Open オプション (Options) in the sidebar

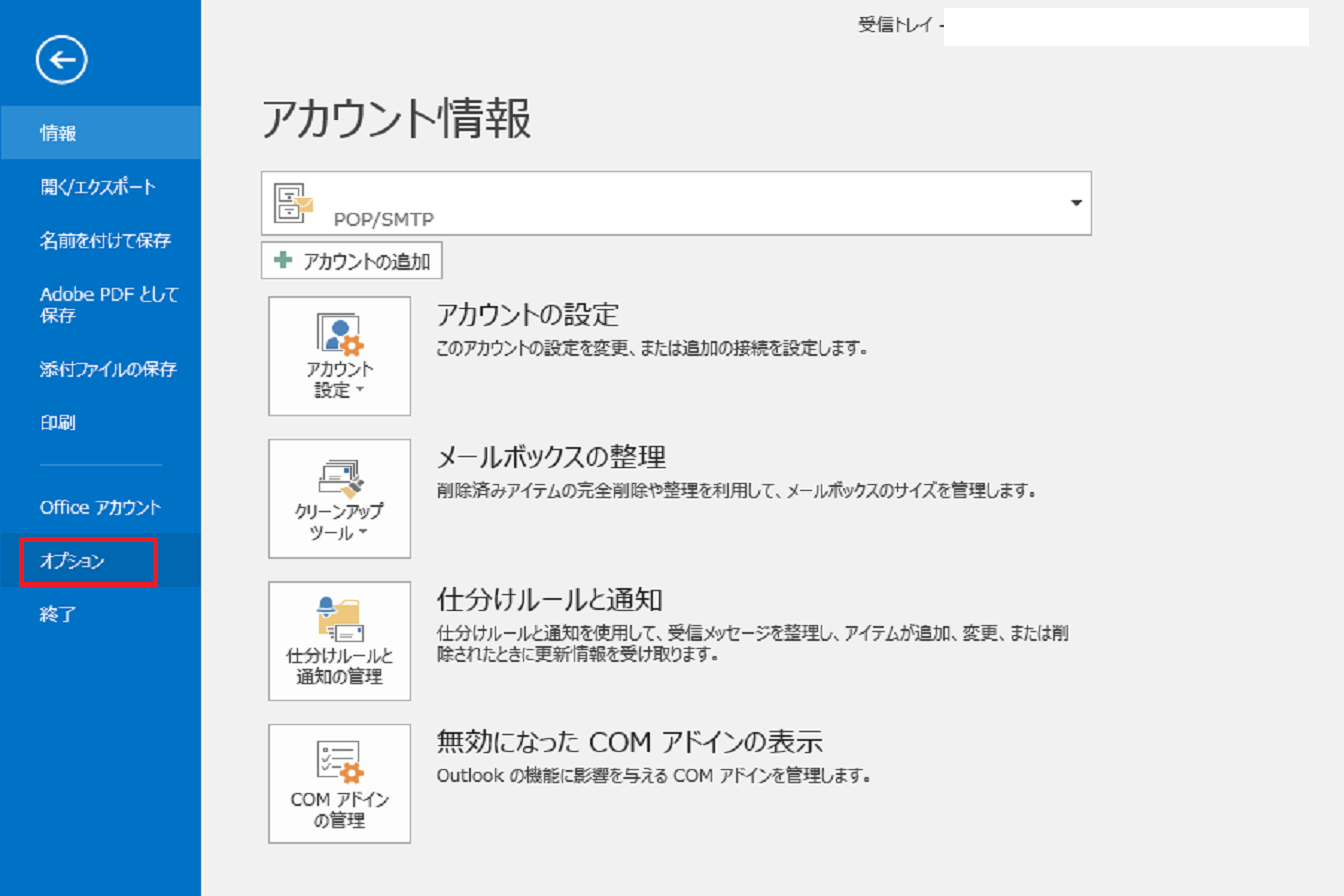coord(72,561)
